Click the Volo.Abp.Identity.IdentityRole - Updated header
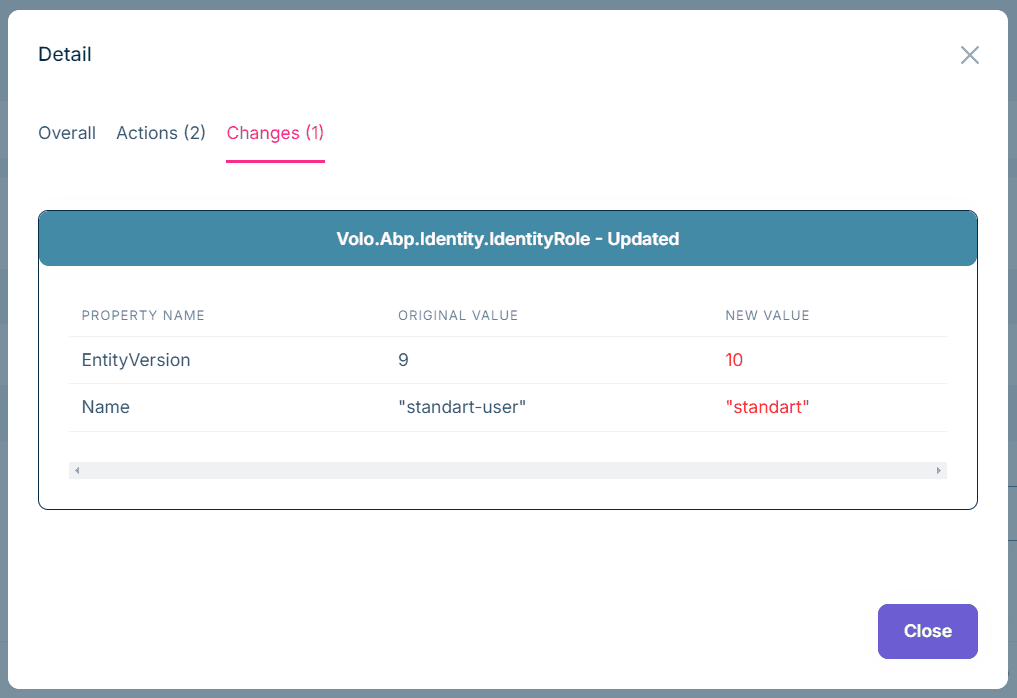This screenshot has width=1017, height=698. [508, 238]
